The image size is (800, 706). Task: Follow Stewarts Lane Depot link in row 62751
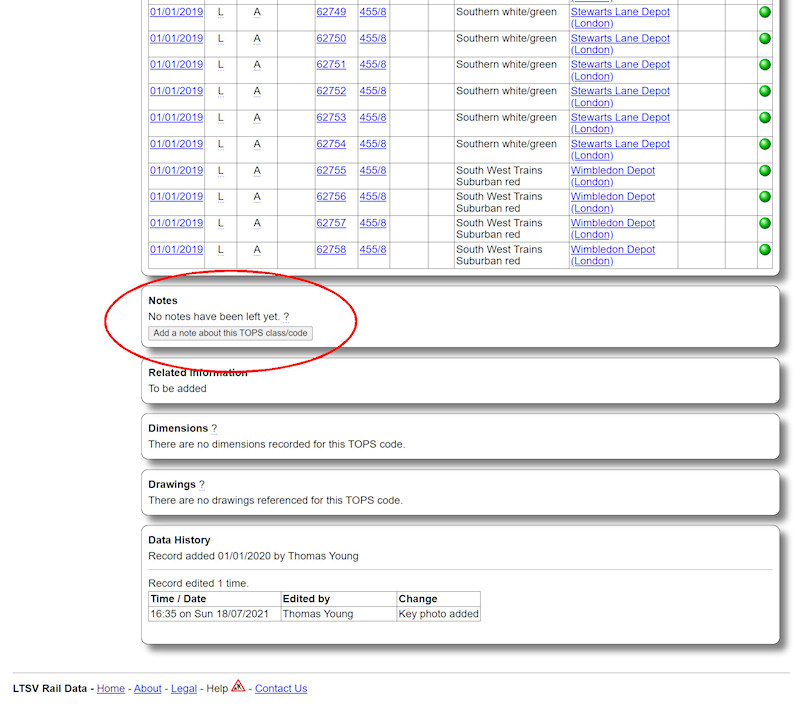pyautogui.click(x=620, y=64)
